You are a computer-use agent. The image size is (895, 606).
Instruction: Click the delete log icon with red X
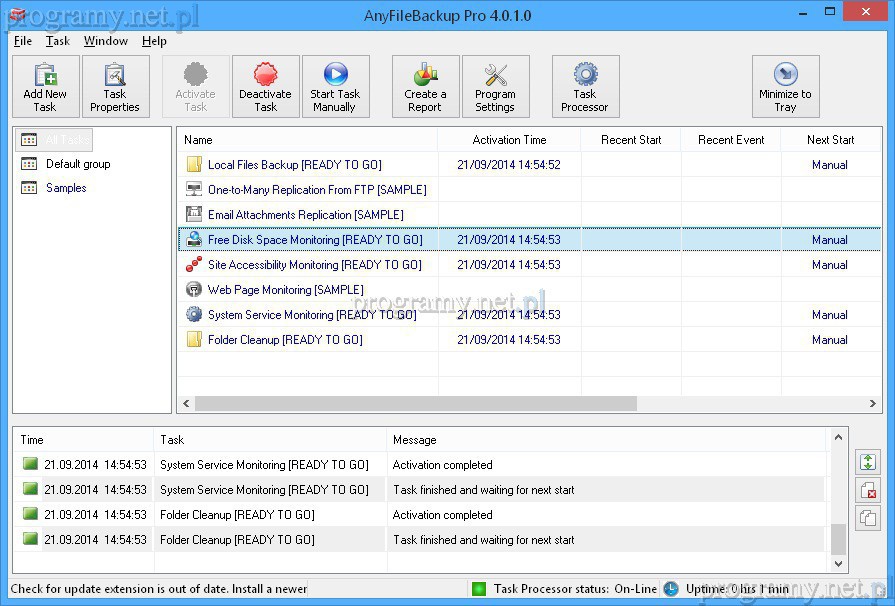coord(867,490)
